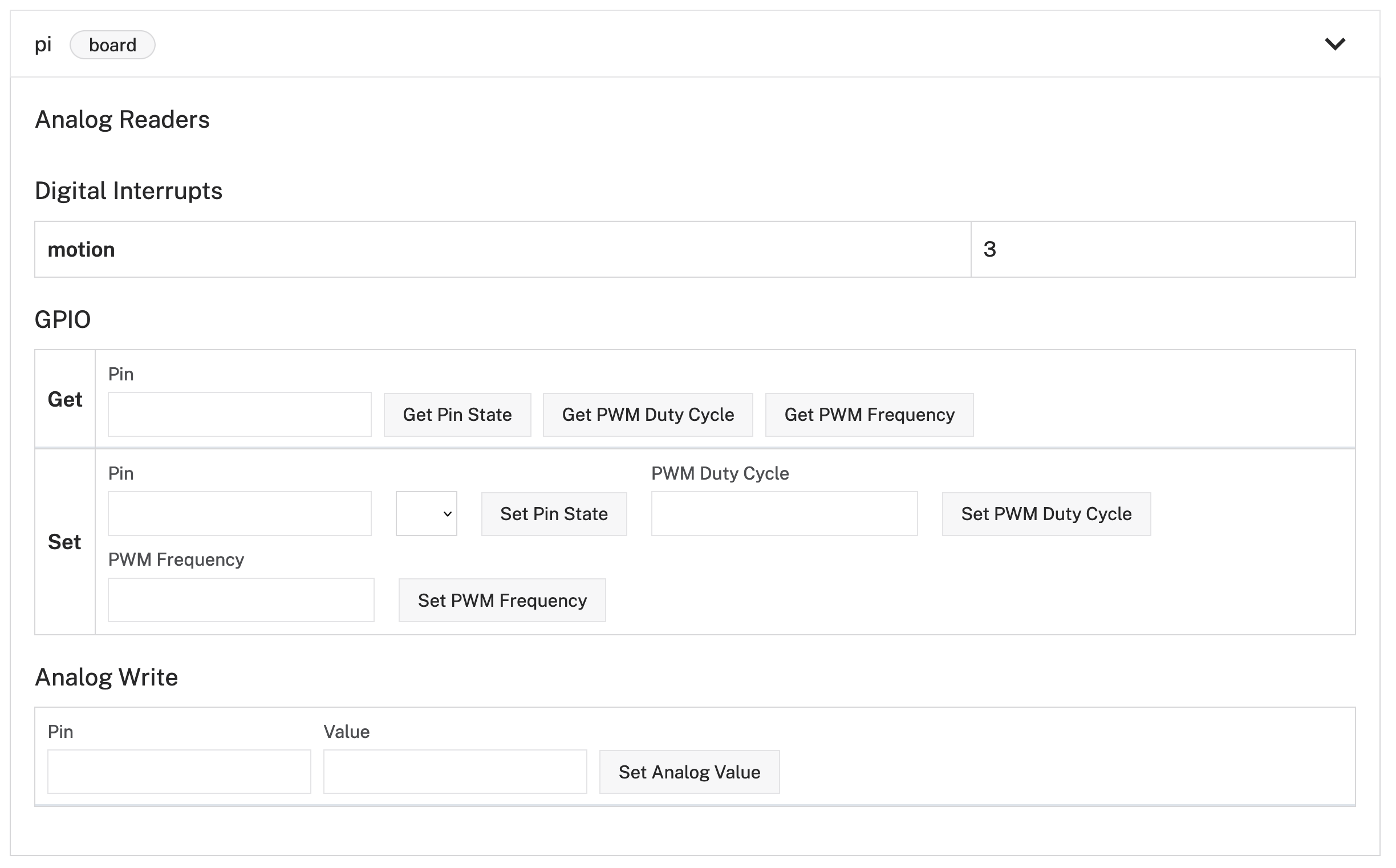1396x868 pixels.
Task: Click the Set Analog Value button
Action: coord(689,772)
